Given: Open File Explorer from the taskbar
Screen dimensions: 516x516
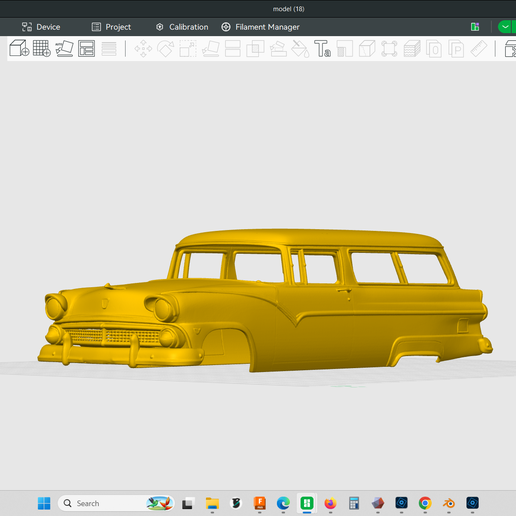Looking at the screenshot, I should [212, 503].
